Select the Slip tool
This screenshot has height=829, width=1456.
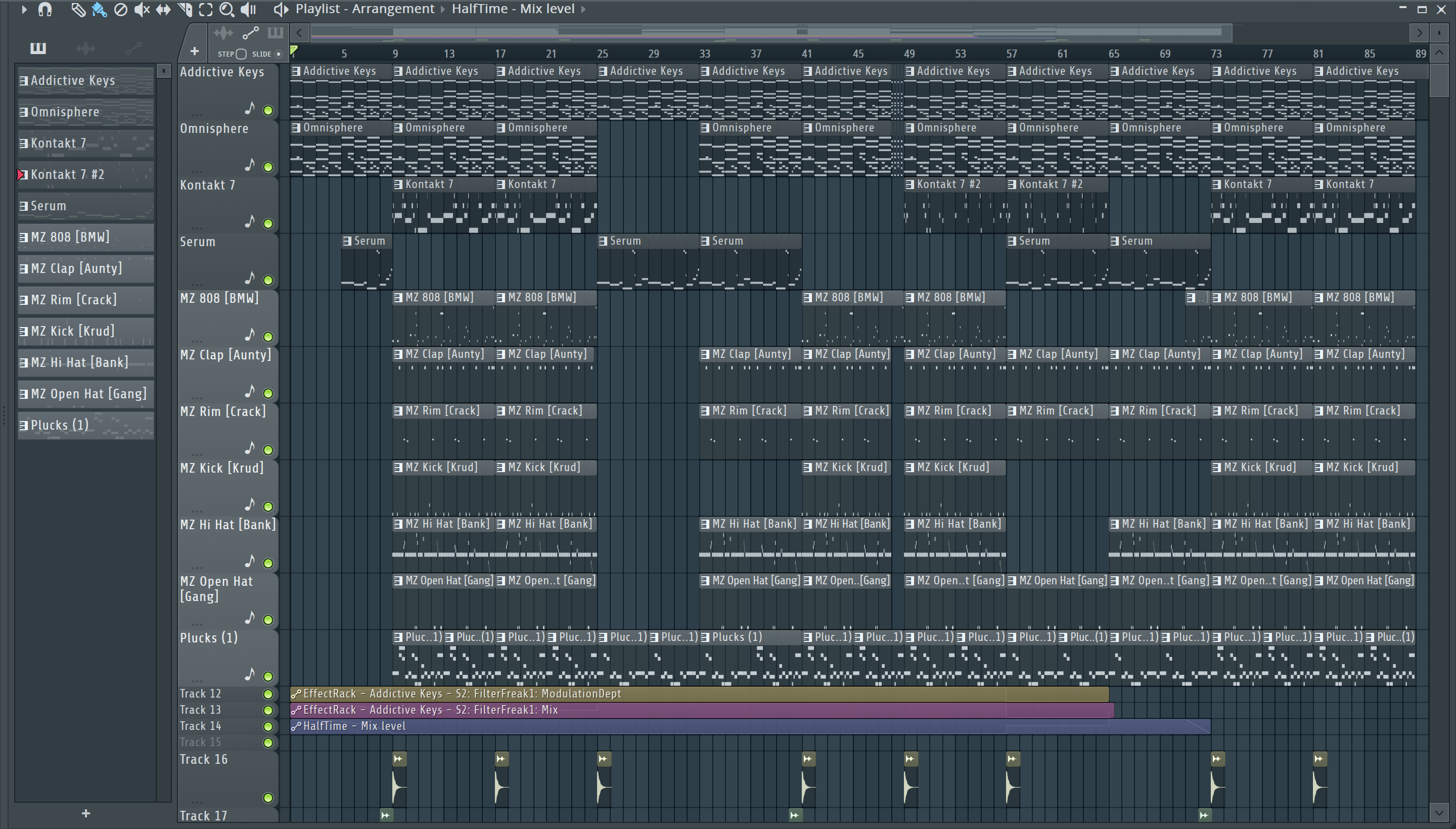tap(163, 9)
